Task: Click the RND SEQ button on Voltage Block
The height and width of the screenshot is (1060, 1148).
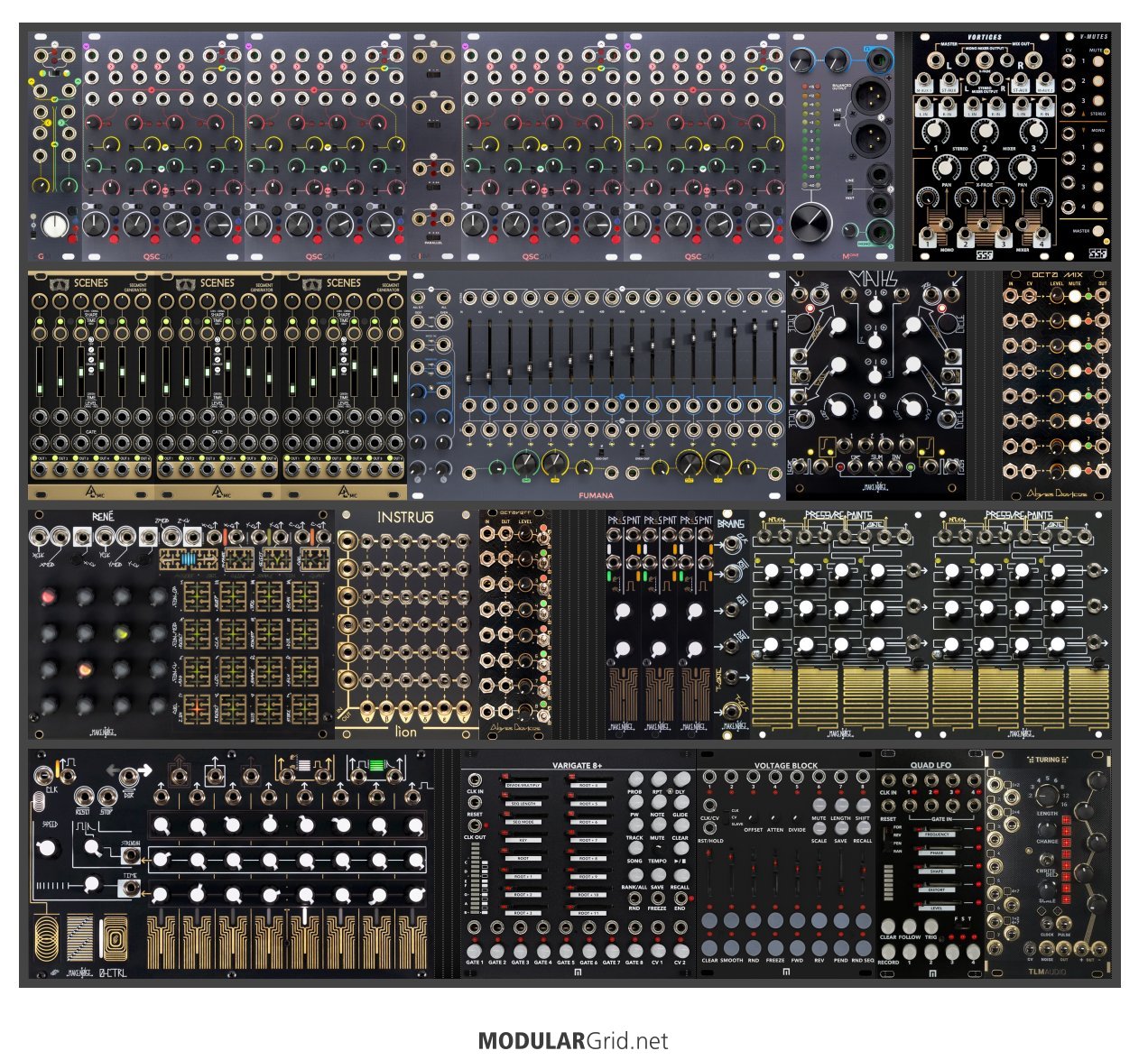Action: (863, 948)
